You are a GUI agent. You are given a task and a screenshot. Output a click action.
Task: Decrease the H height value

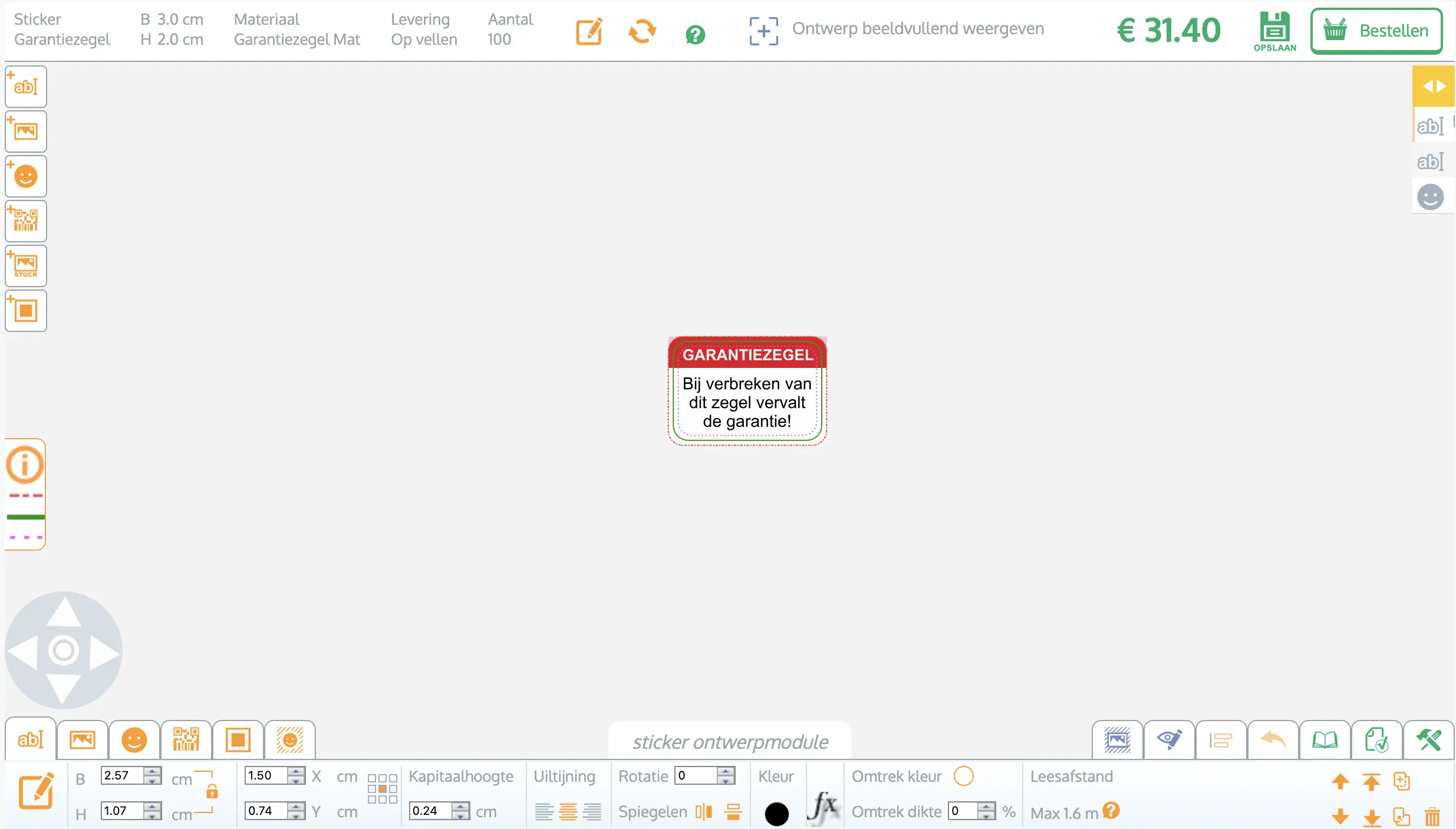coord(153,815)
